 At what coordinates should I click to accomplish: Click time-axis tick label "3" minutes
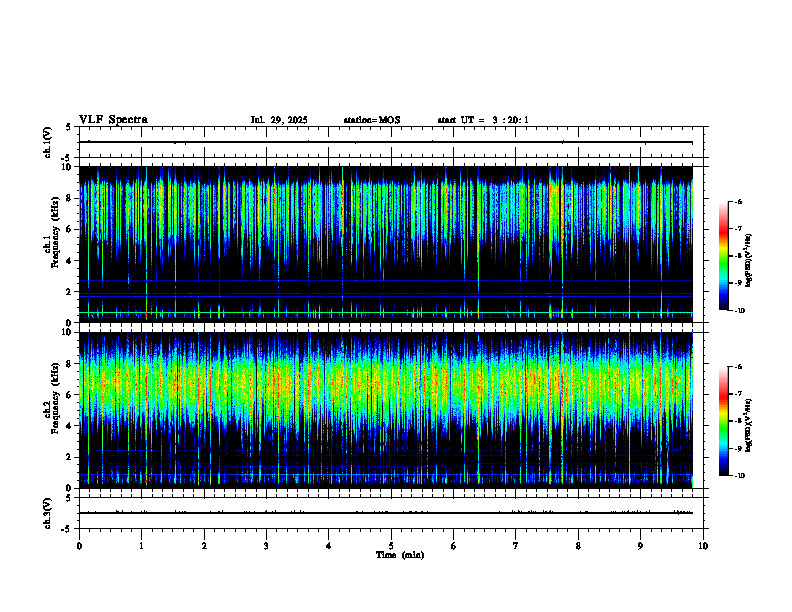click(x=266, y=546)
